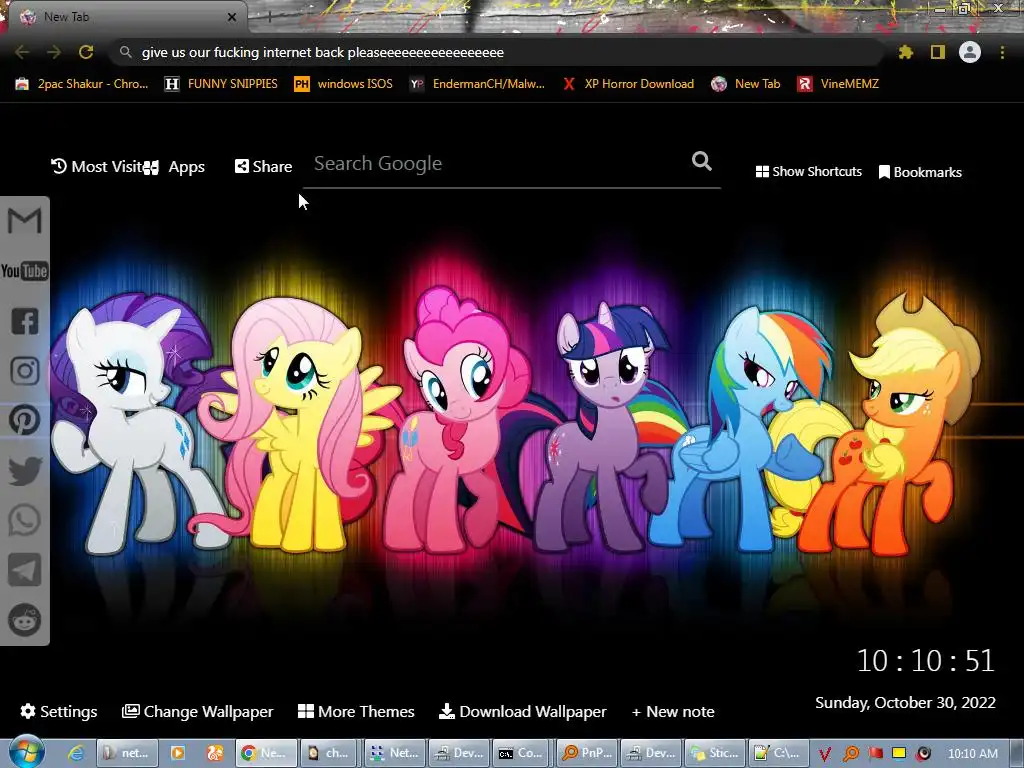
Task: Open 2pac Shakur bookmark
Action: [82, 84]
